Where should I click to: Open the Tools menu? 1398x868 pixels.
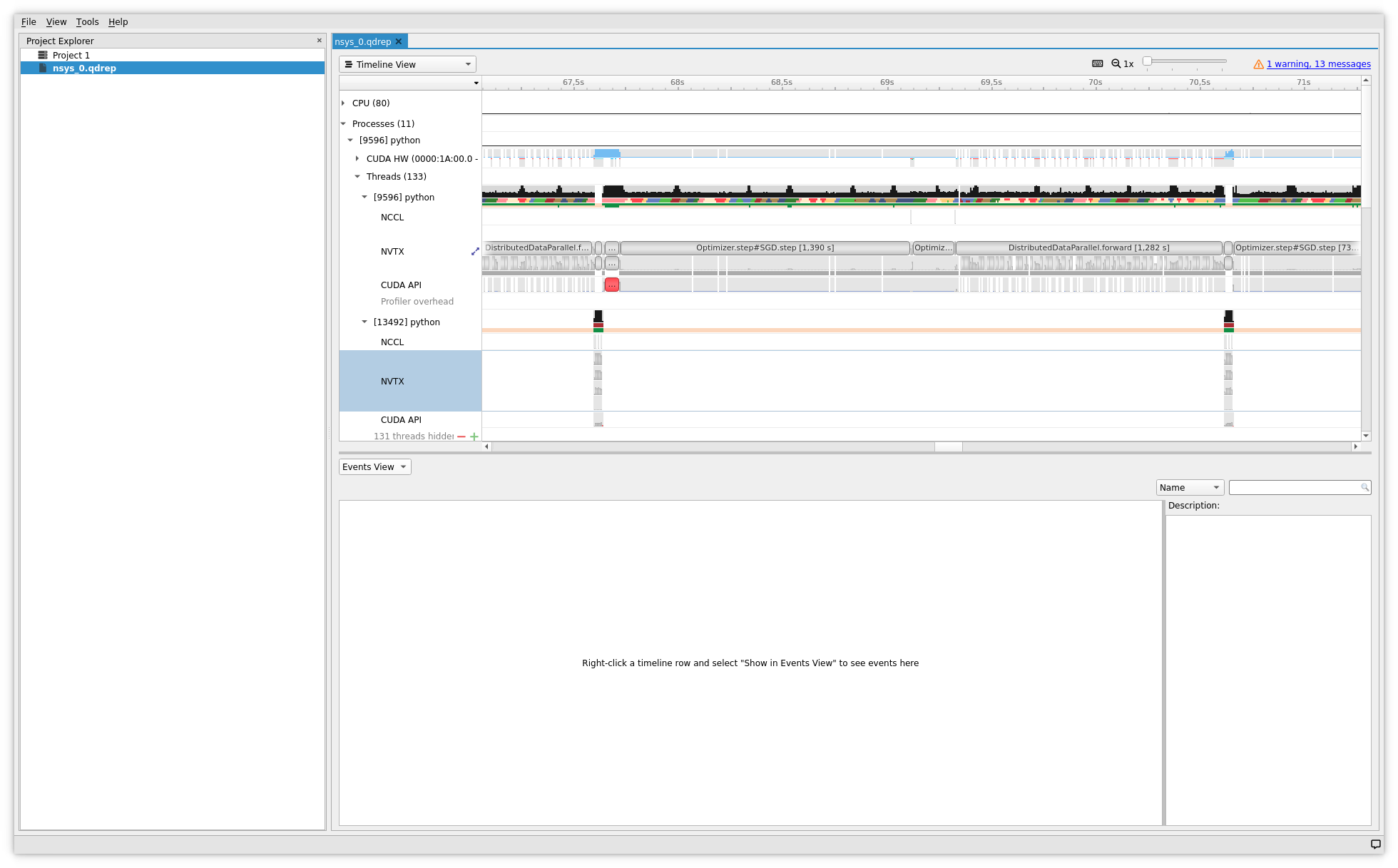pos(87,22)
